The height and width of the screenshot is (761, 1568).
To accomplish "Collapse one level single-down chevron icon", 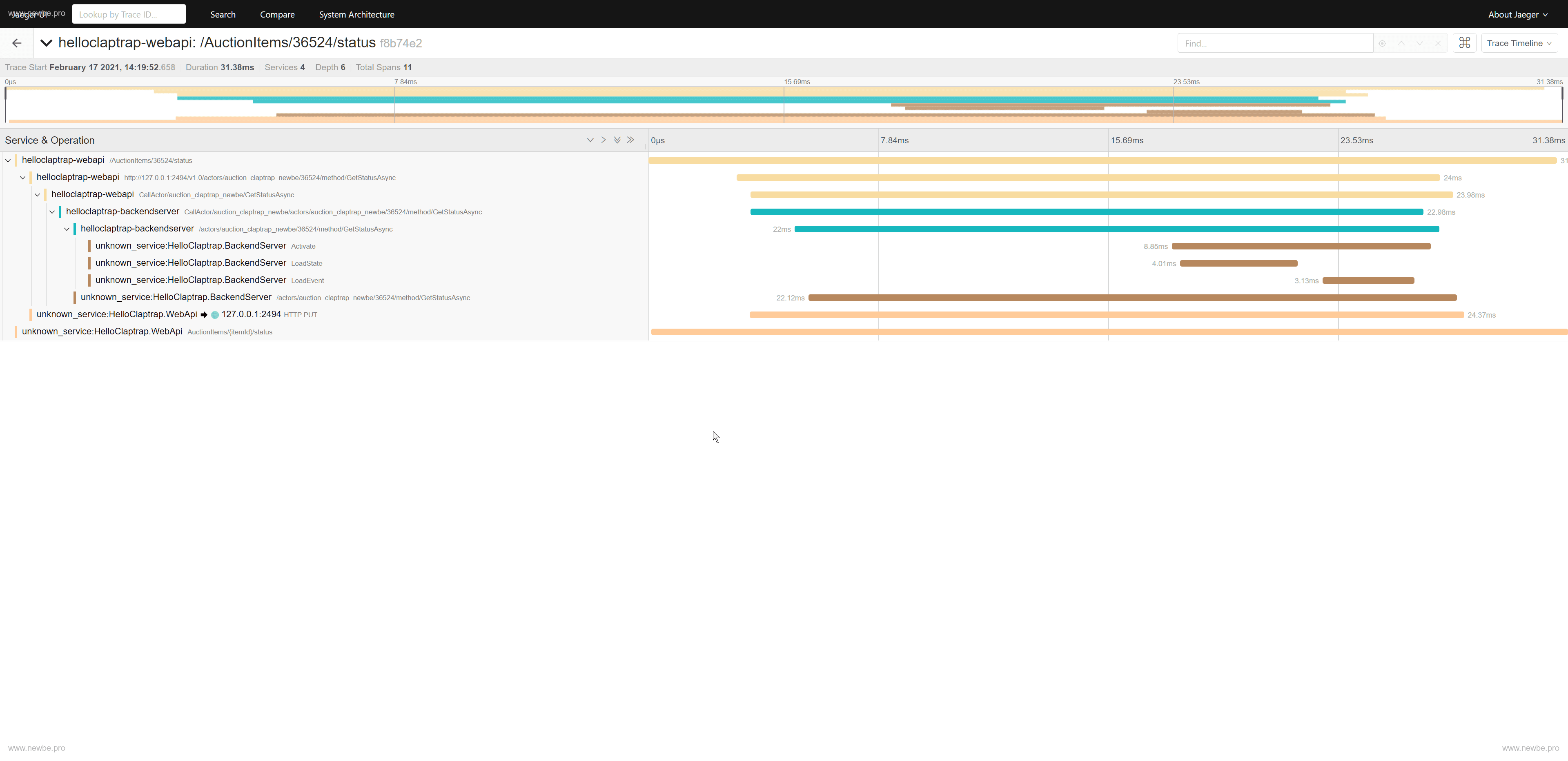I will pyautogui.click(x=590, y=140).
